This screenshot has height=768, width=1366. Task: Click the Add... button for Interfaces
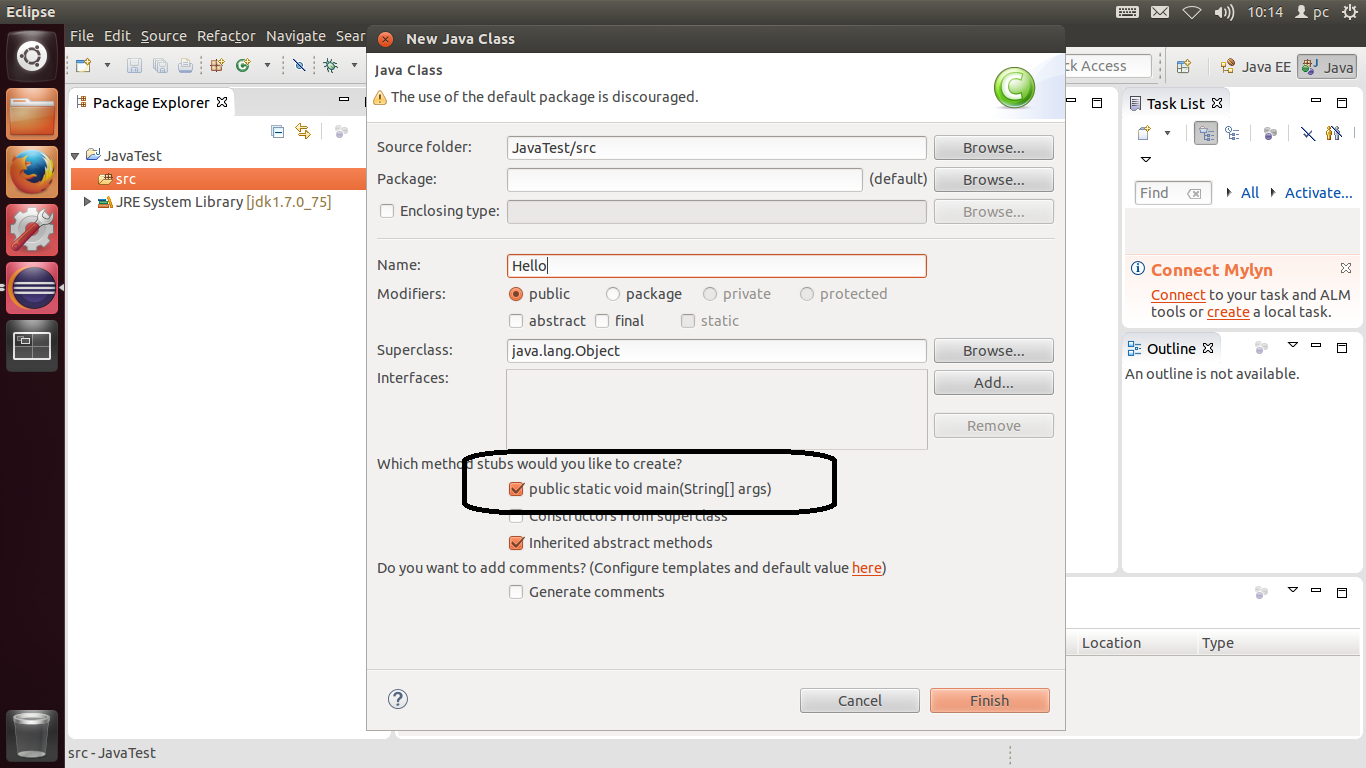coord(993,382)
